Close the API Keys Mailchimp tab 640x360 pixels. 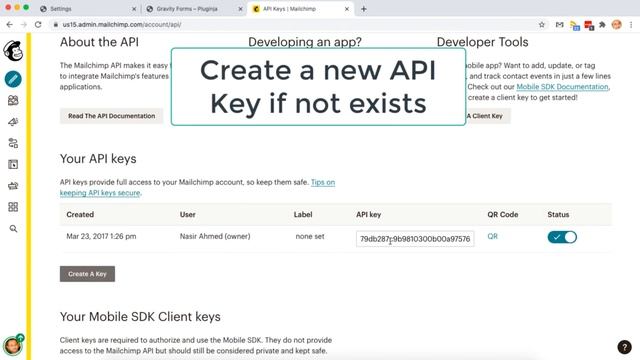click(x=347, y=9)
